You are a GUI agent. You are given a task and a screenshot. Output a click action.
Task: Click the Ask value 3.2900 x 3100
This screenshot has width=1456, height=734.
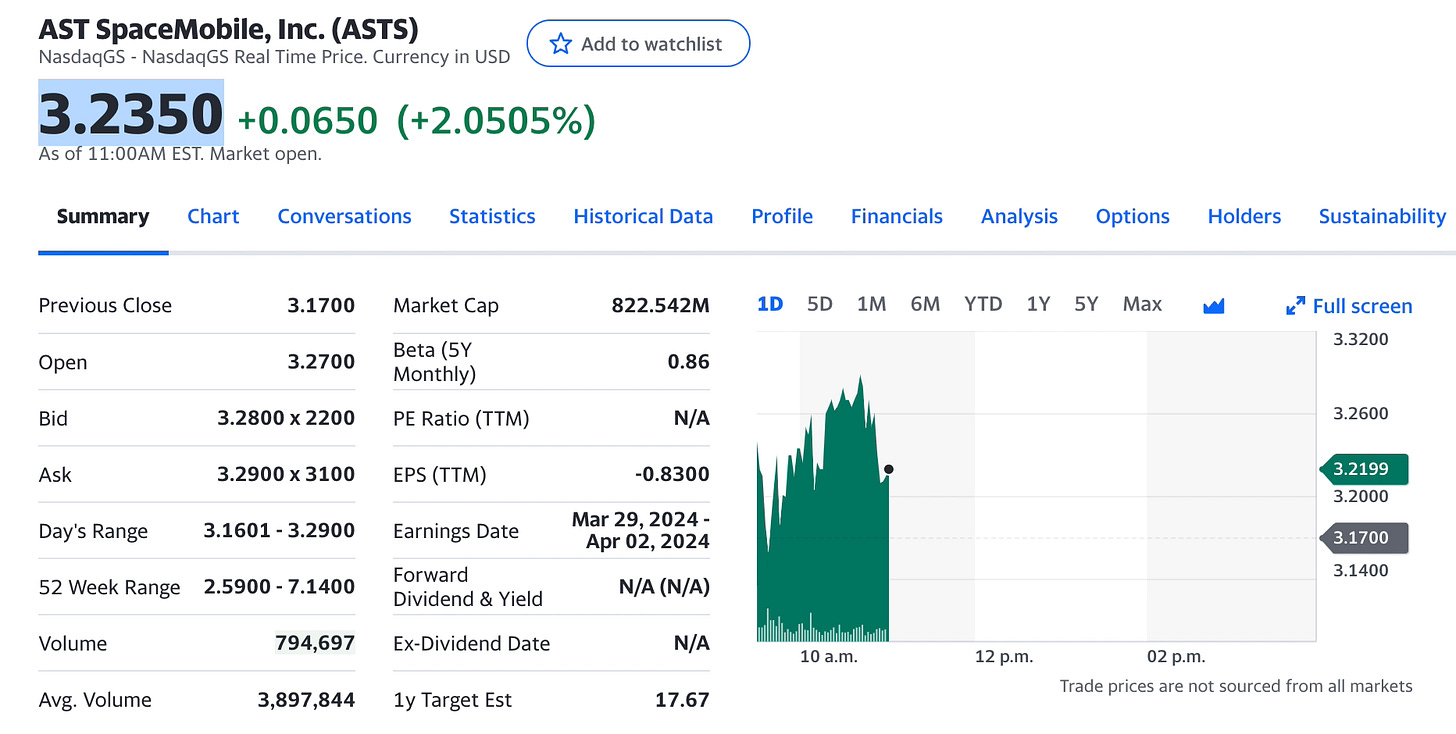coord(286,474)
